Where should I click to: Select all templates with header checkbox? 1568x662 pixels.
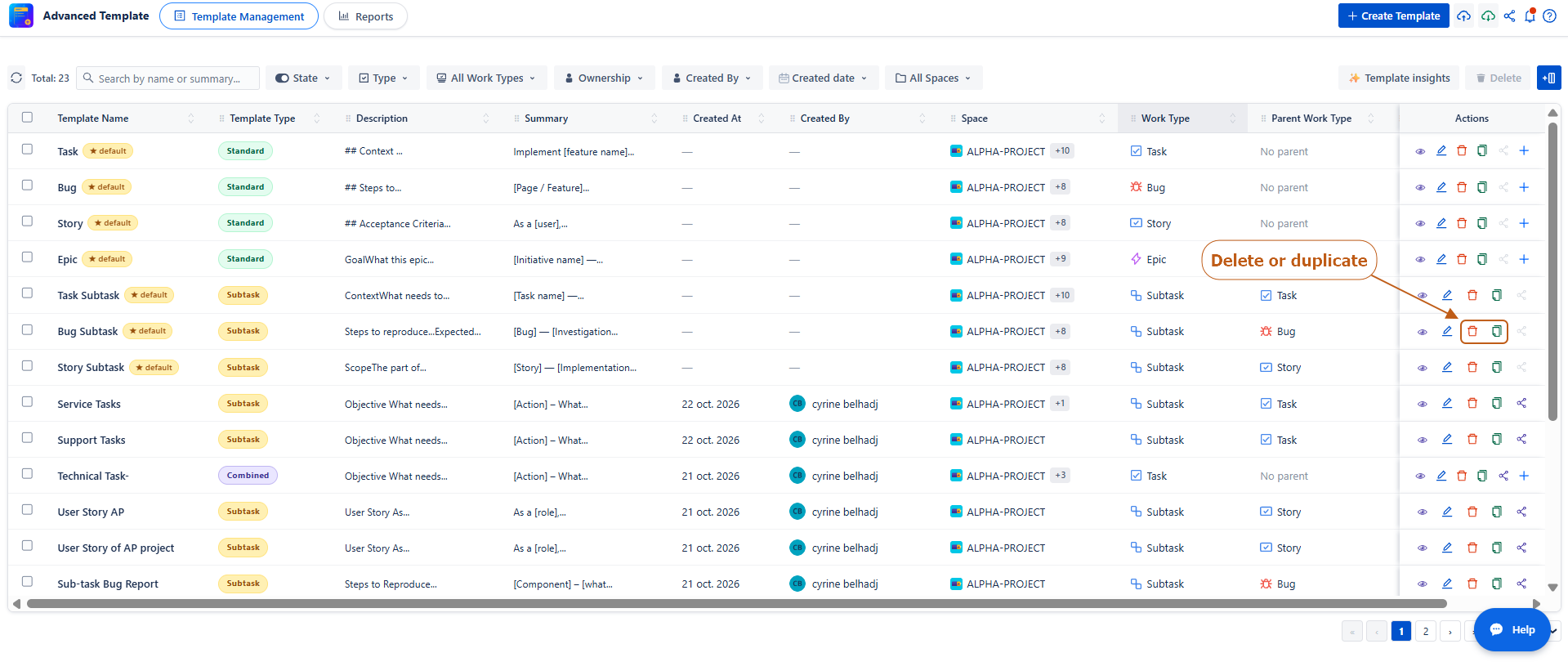click(x=27, y=118)
